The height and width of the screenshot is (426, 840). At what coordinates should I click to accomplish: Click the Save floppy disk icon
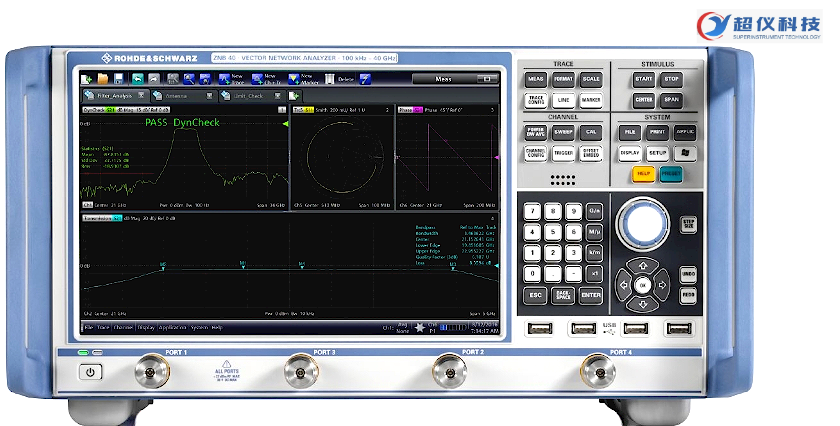click(x=118, y=78)
